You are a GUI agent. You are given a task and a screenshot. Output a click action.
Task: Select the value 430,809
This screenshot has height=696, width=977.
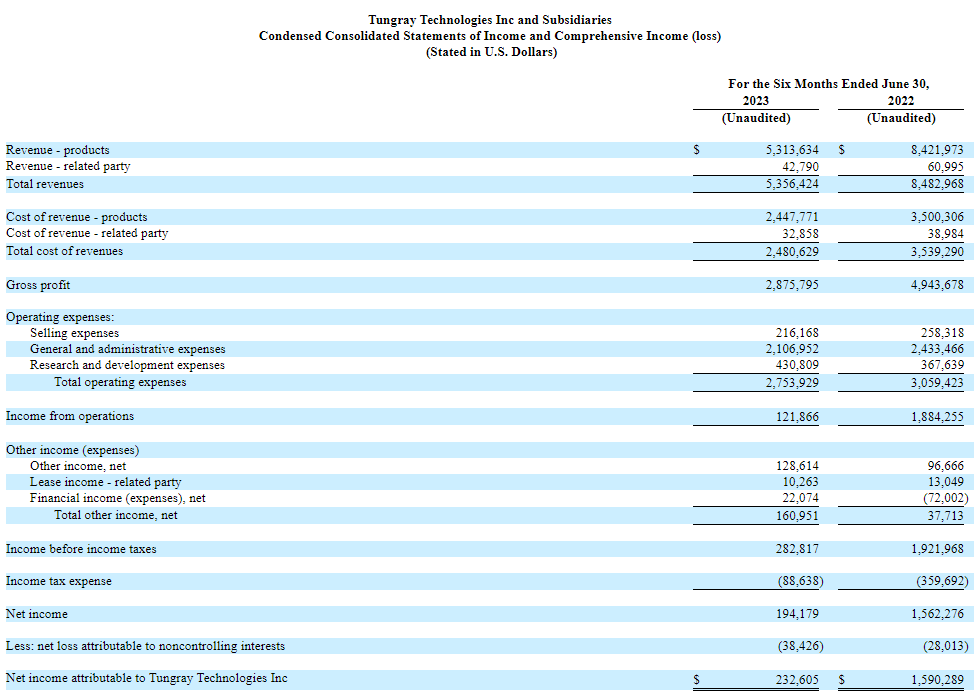[x=797, y=365]
